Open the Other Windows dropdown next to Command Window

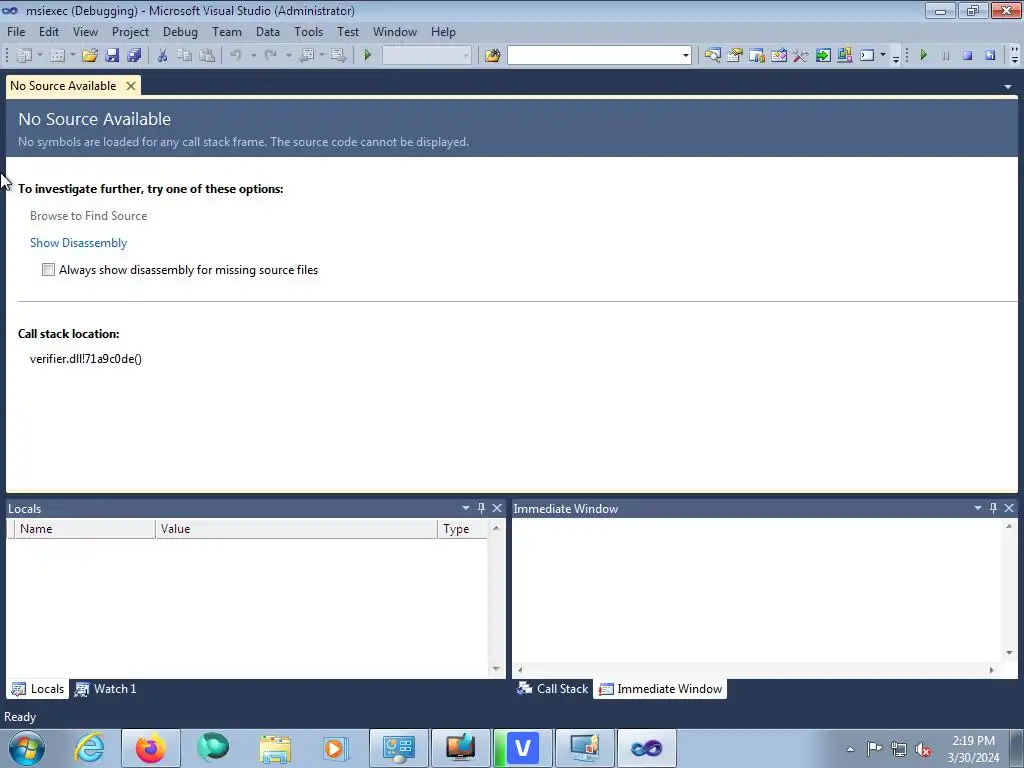(x=883, y=56)
